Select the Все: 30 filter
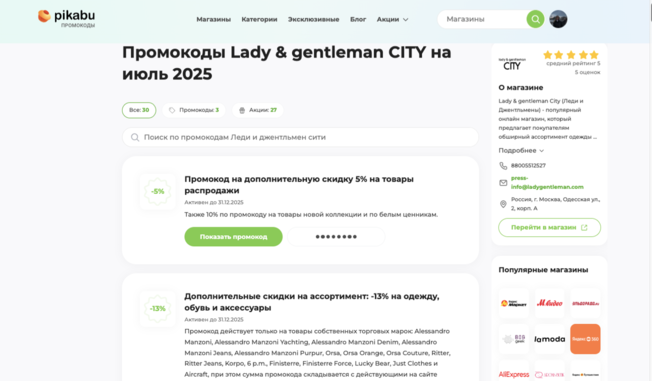The image size is (652, 381). [x=139, y=110]
